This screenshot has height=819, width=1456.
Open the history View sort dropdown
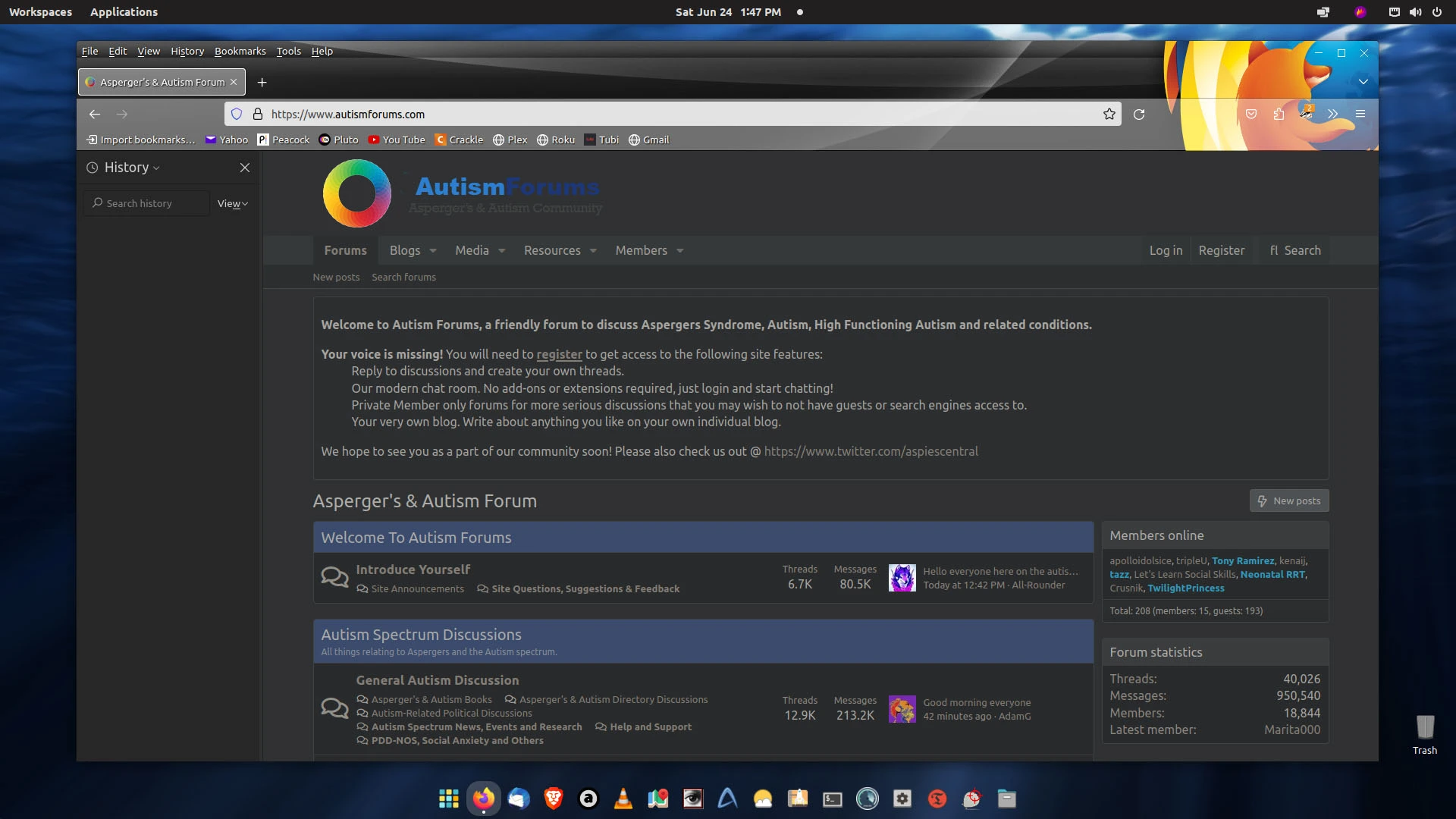click(x=233, y=203)
